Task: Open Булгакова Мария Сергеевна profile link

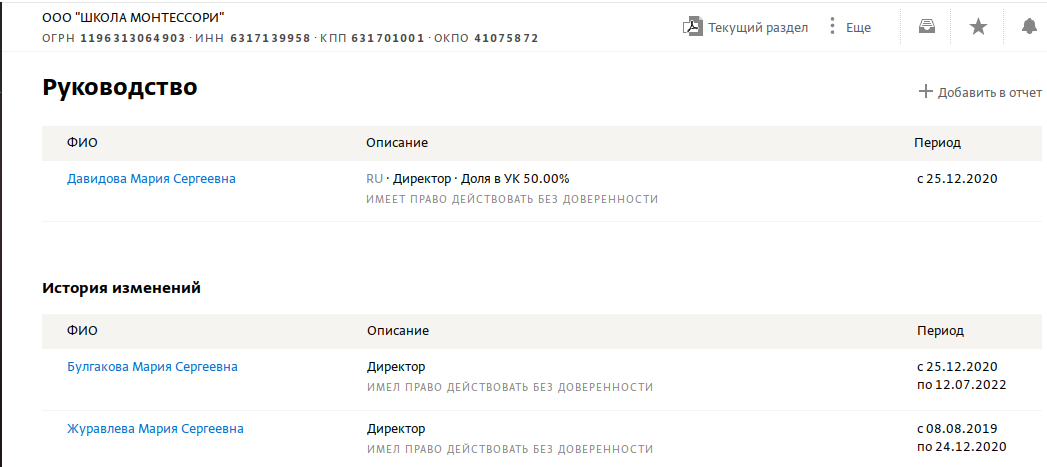Action: [152, 367]
